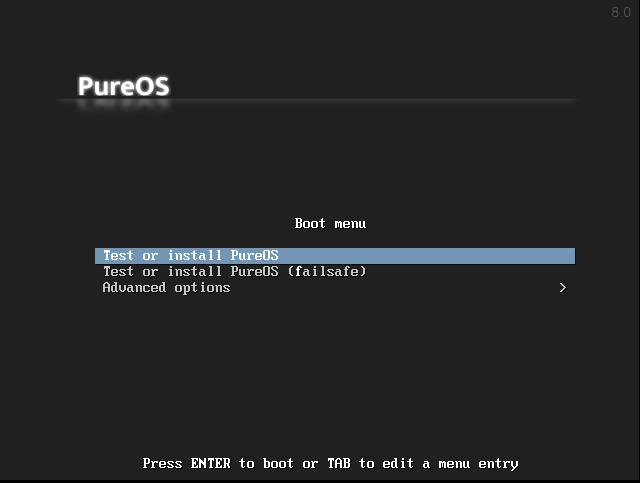Select the highlighted Test or install PureOS entry
This screenshot has height=483, width=640.
[x=190, y=256]
